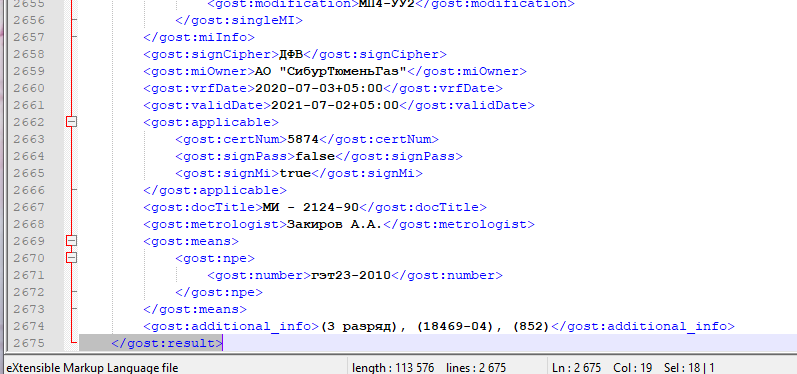Click the valid date 2021-07-02+05:00
The image size is (797, 374).
(335, 105)
